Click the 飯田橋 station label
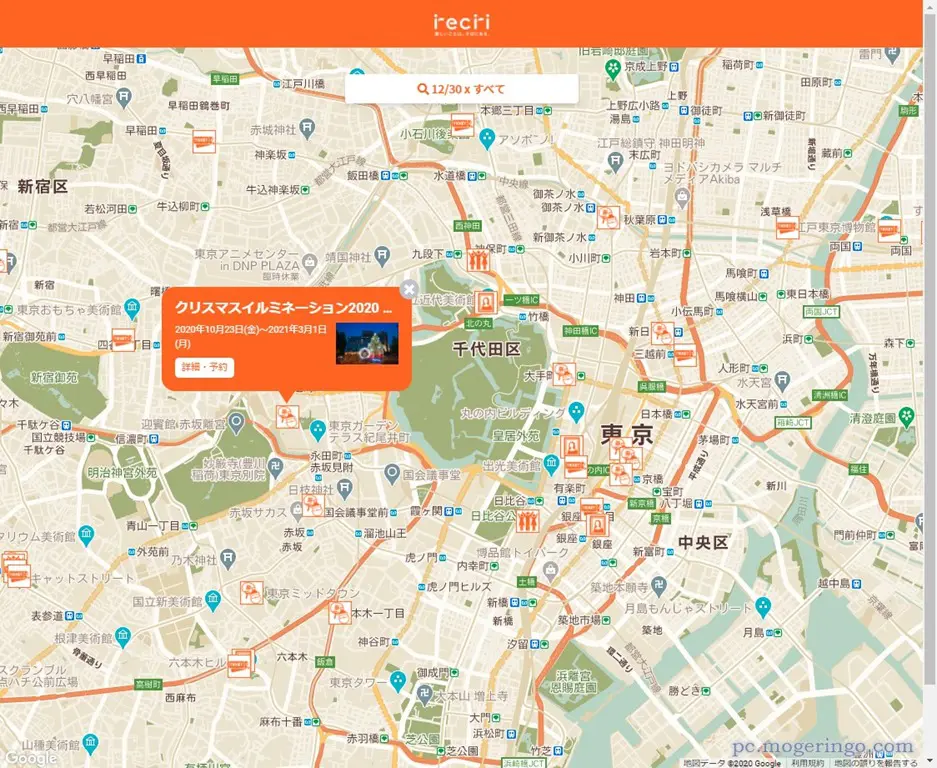The width and height of the screenshot is (937, 768). [x=363, y=176]
